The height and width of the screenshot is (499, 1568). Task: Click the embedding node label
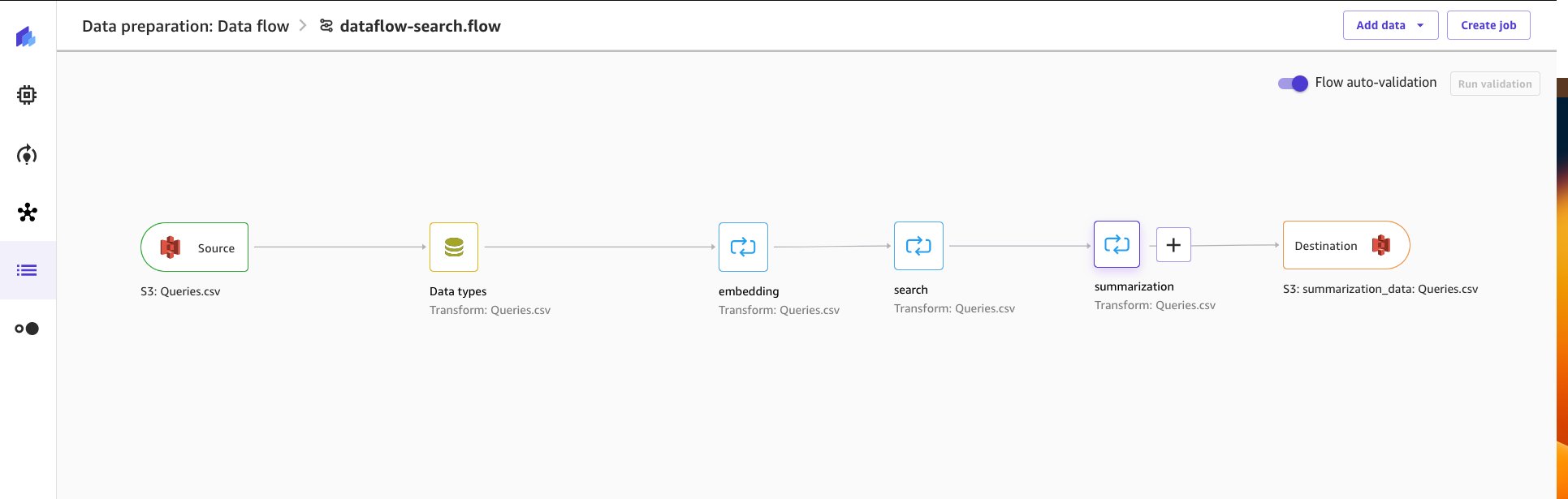coord(749,291)
